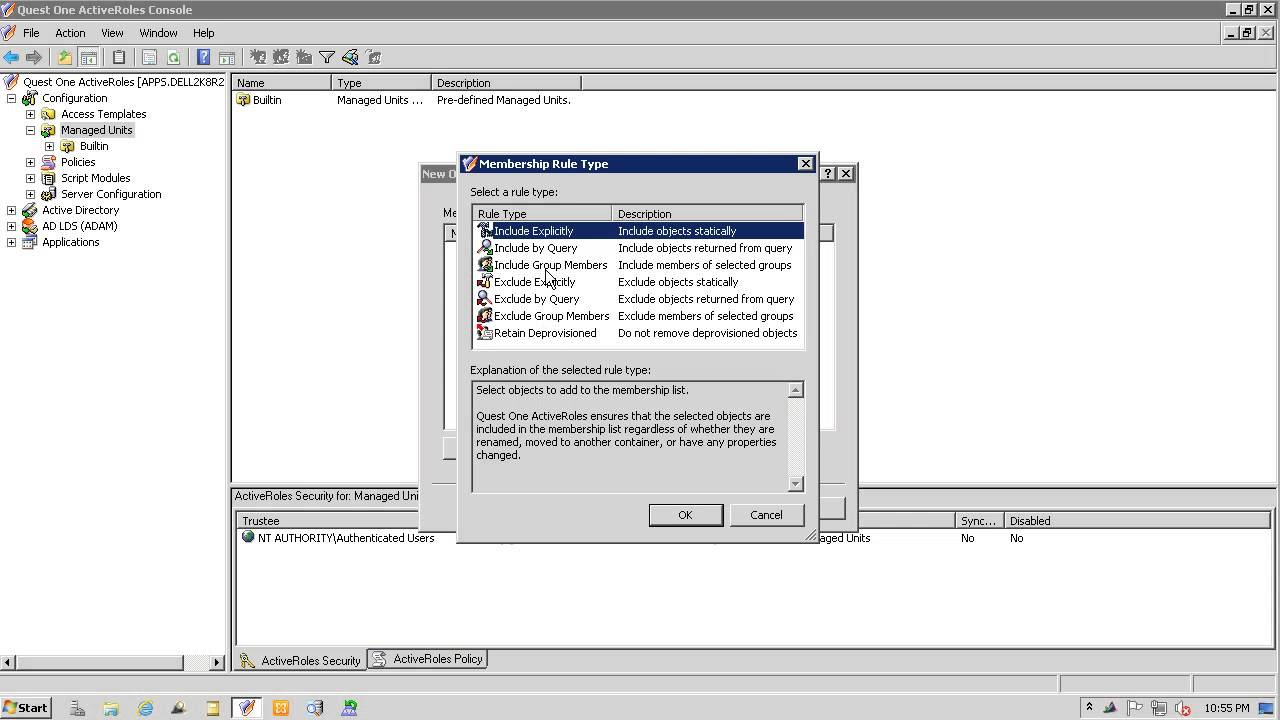Open the View menu
This screenshot has height=720, width=1280.
pos(112,33)
